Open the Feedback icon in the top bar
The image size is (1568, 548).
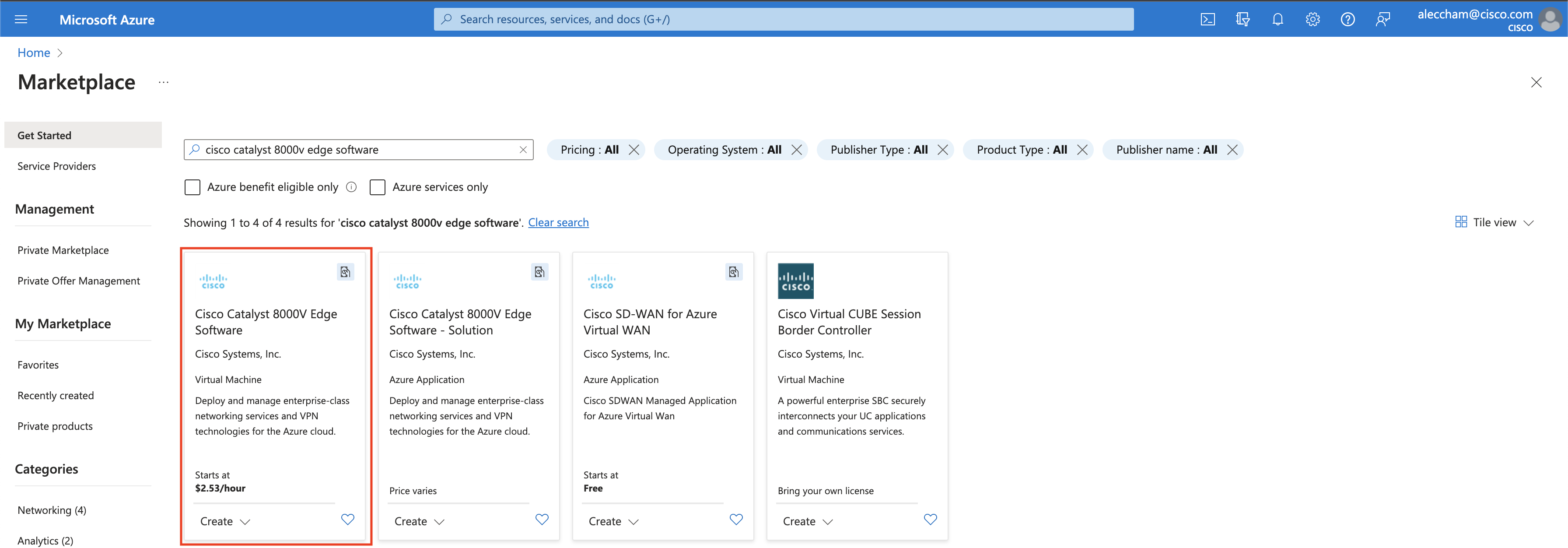pyautogui.click(x=1382, y=20)
